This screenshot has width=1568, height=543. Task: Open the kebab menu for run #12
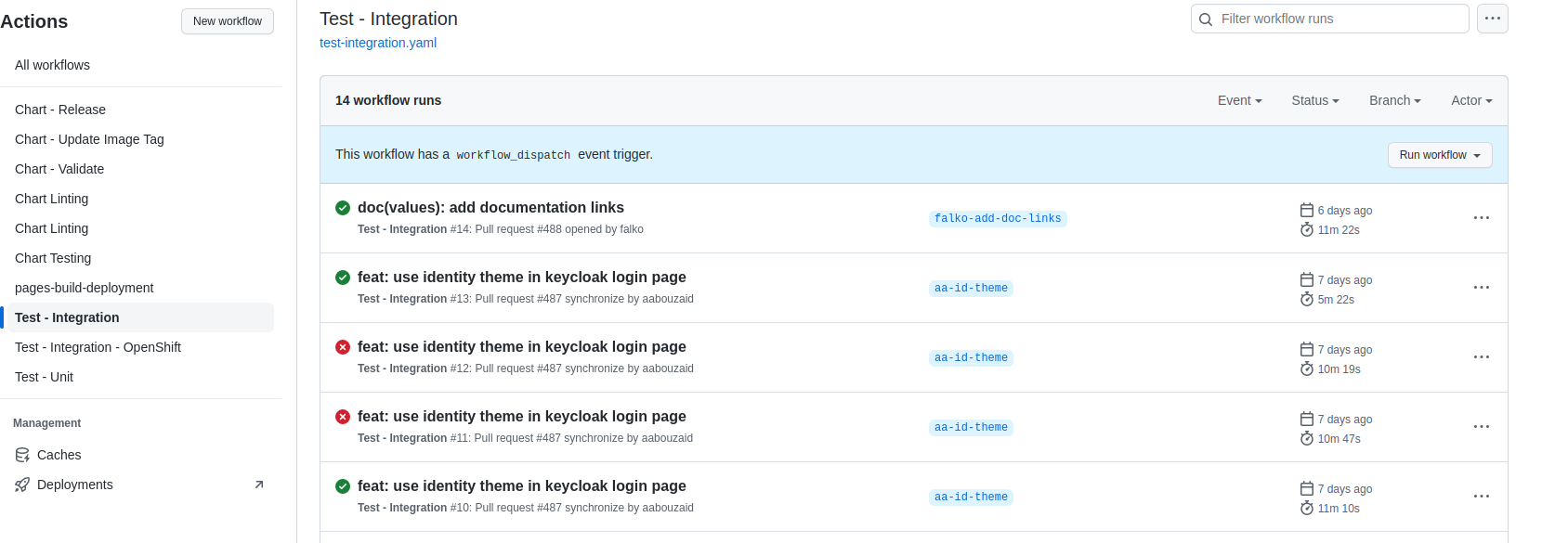[1482, 357]
